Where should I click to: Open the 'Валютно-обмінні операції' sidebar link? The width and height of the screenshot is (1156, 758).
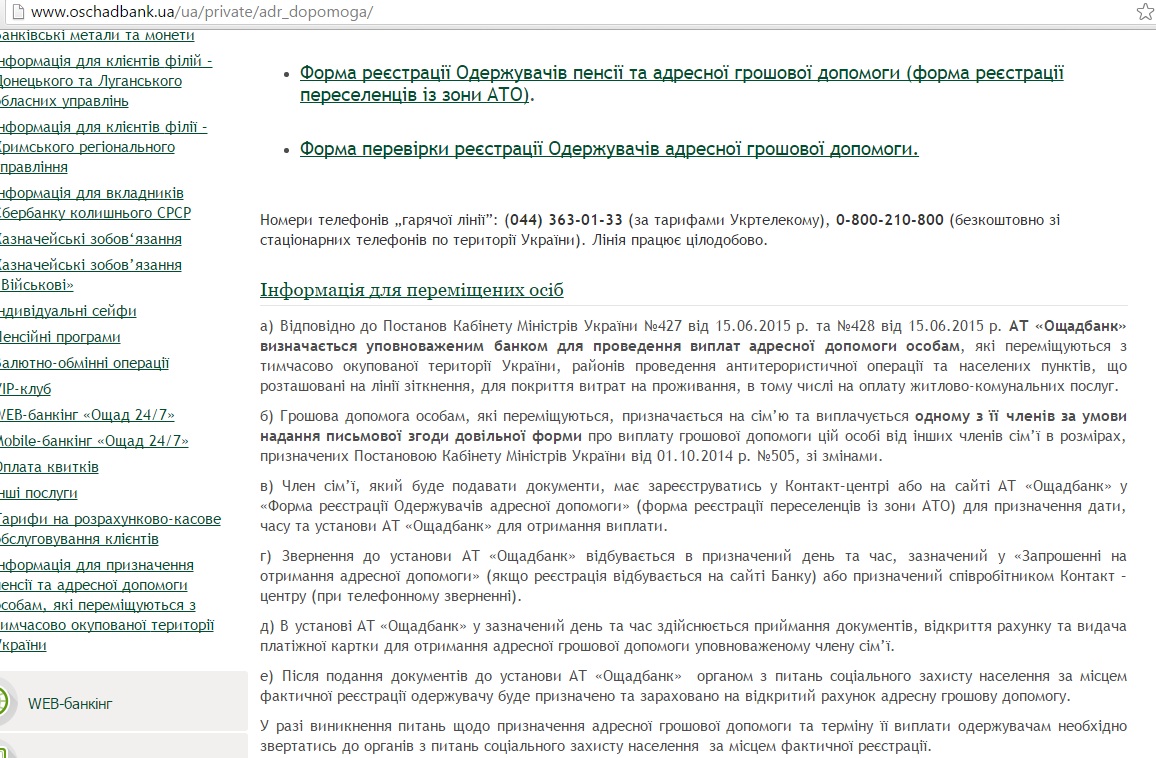click(84, 363)
